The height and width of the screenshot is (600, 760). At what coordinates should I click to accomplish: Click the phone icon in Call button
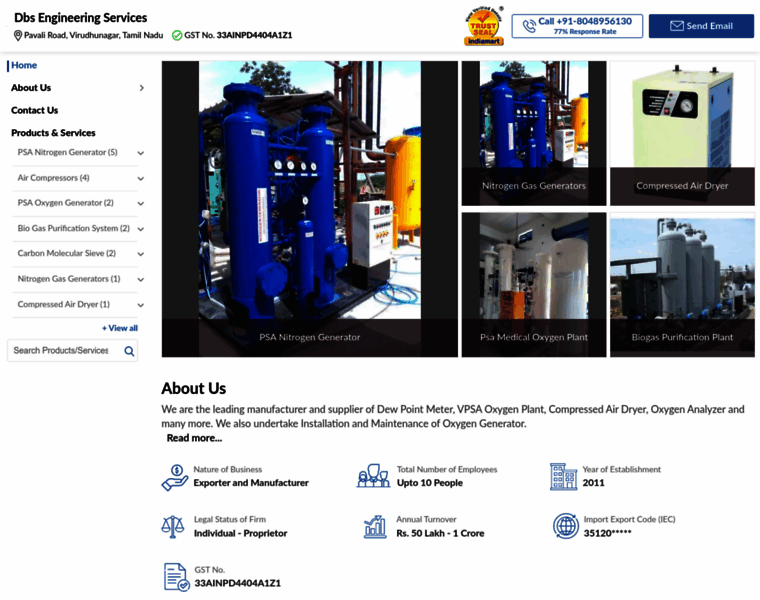[529, 26]
